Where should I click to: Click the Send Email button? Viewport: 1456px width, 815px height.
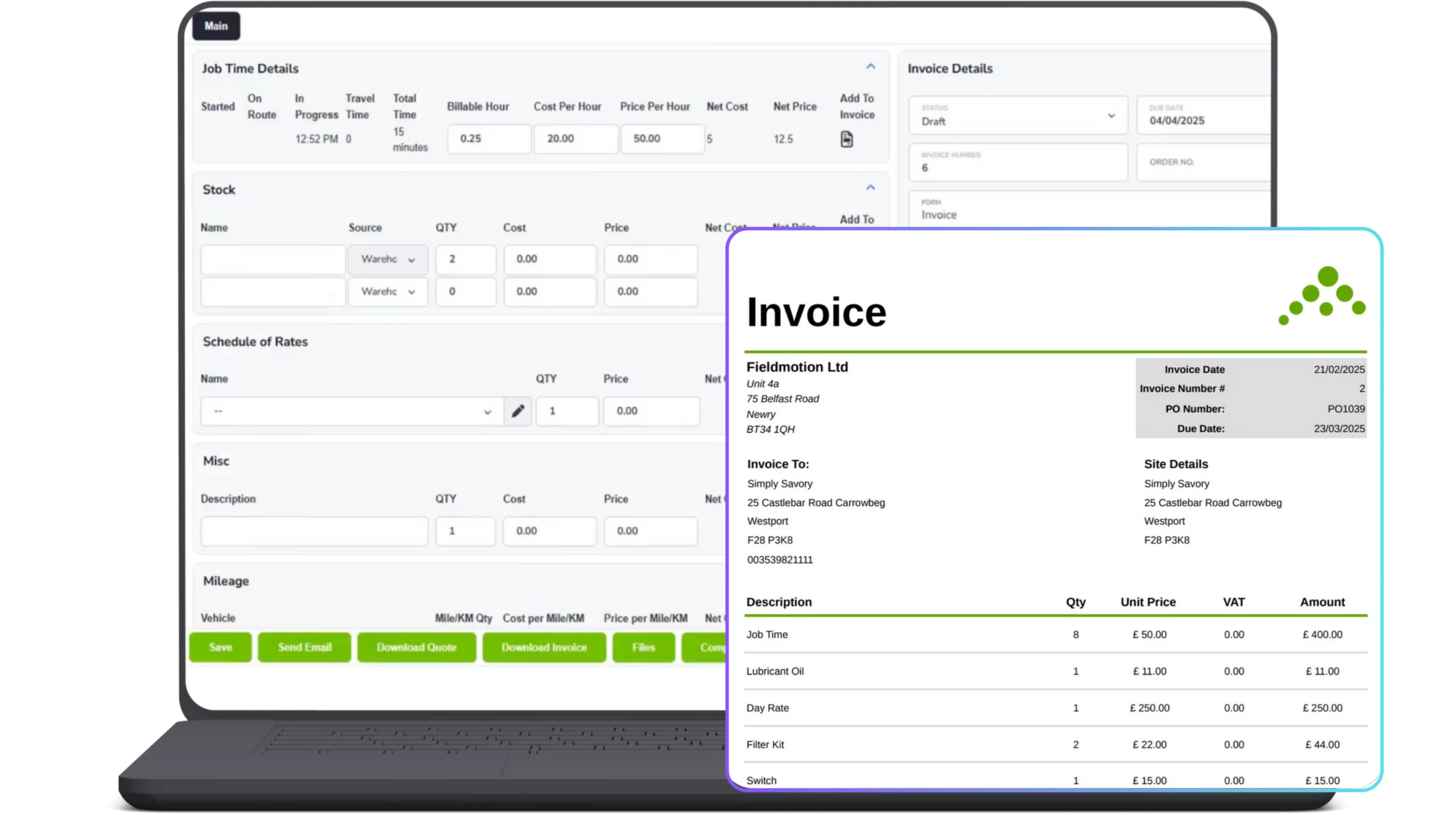pyautogui.click(x=304, y=647)
